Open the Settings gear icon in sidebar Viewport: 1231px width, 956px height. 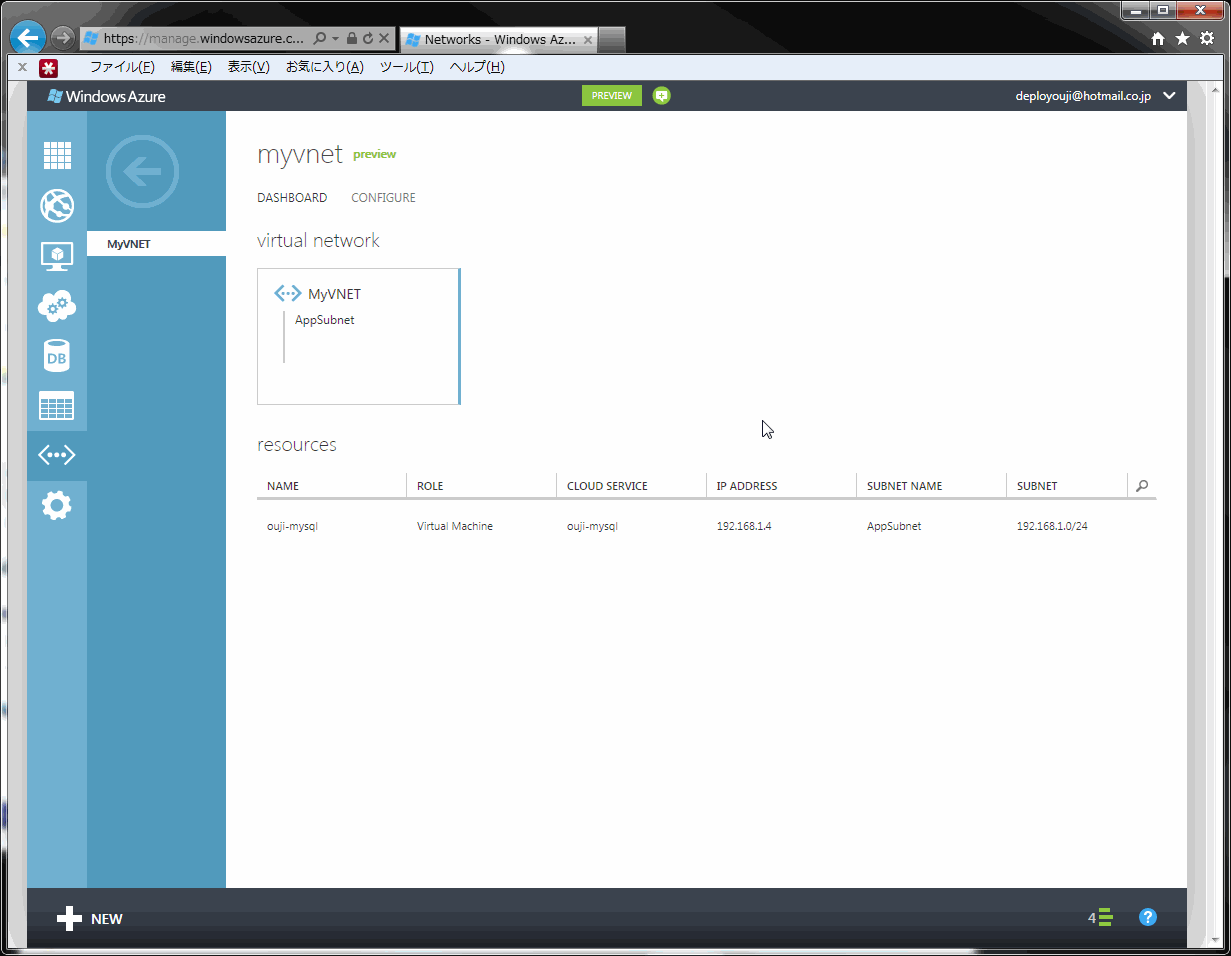pyautogui.click(x=57, y=506)
